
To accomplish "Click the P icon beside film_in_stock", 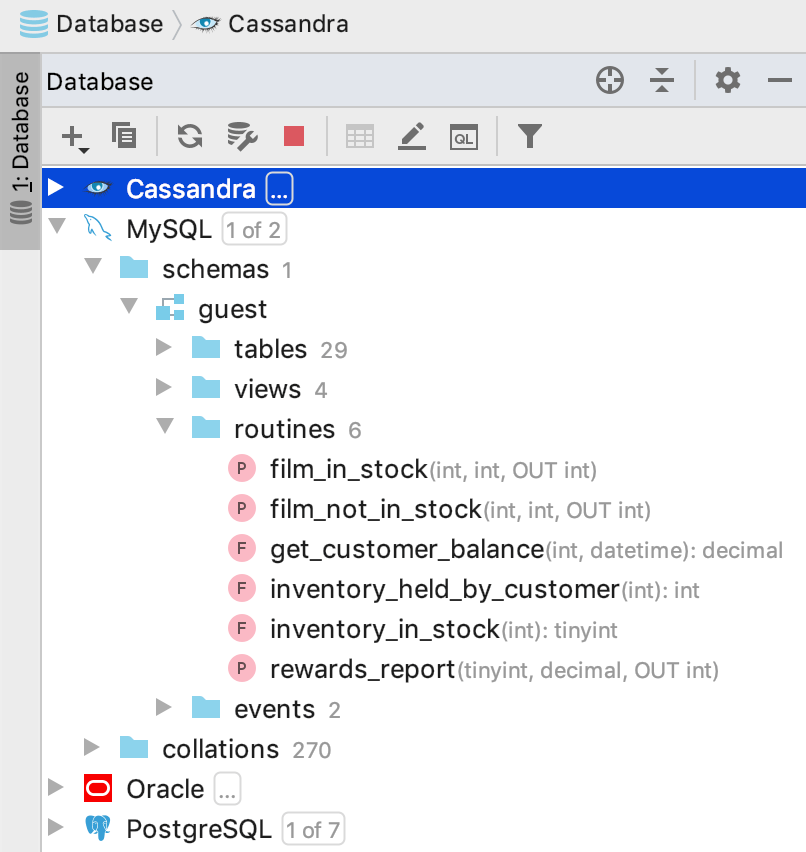I will 242,468.
